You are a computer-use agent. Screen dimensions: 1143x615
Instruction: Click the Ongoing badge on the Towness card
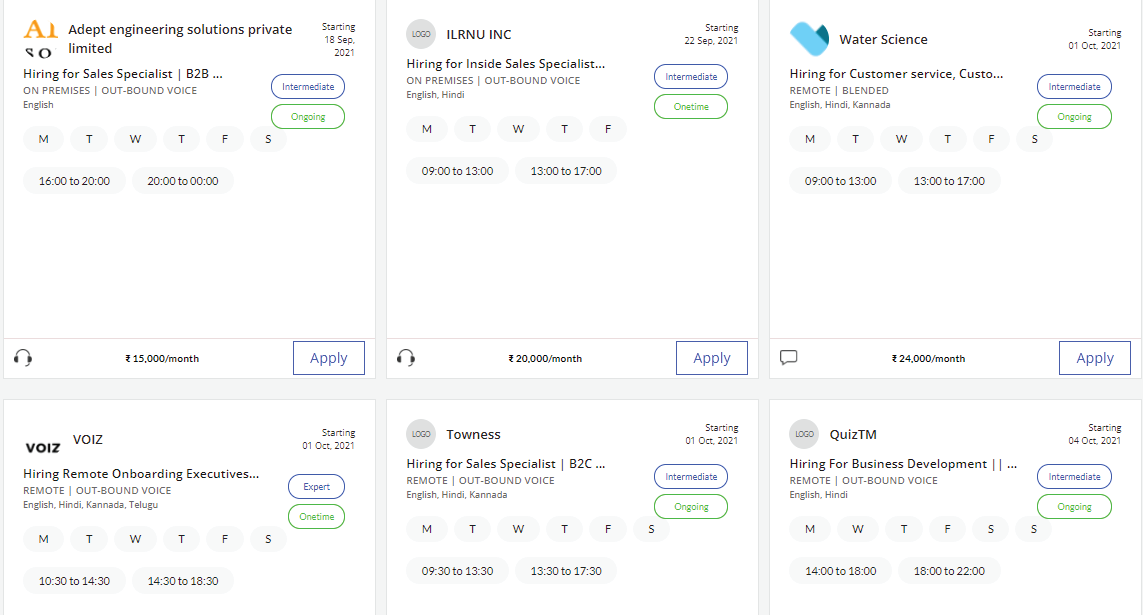pos(691,506)
